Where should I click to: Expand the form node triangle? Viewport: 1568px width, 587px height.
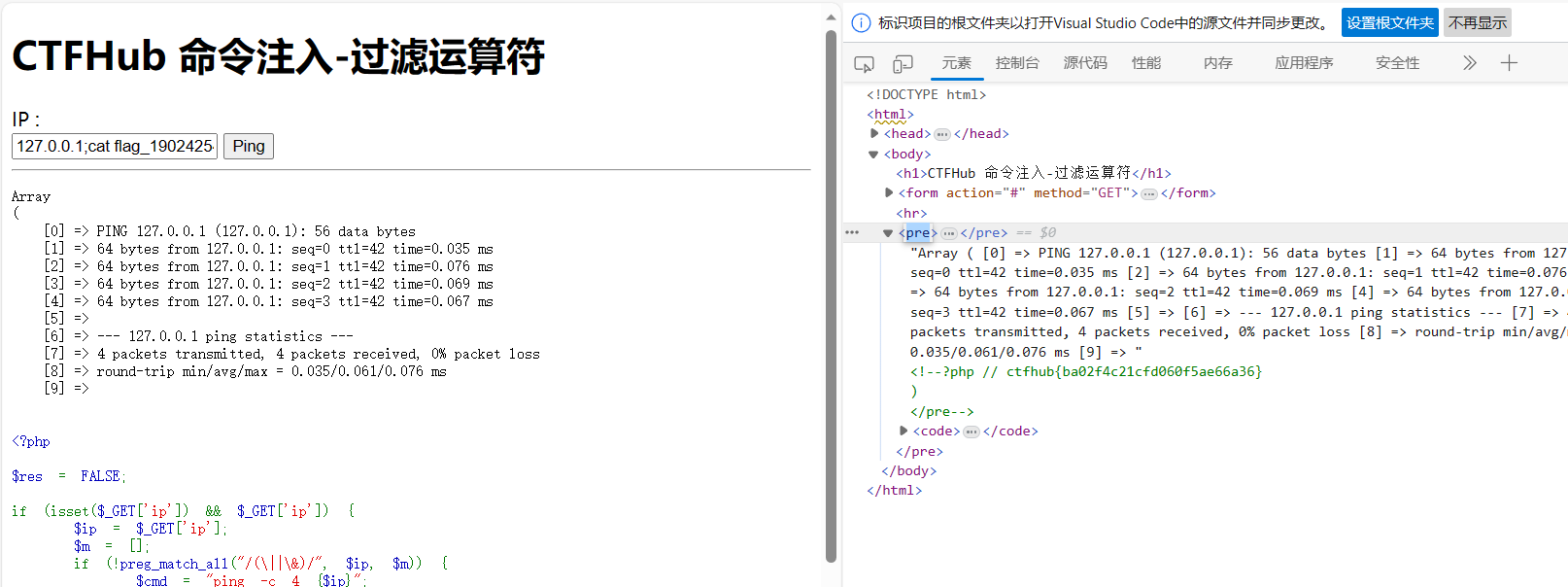tap(889, 193)
